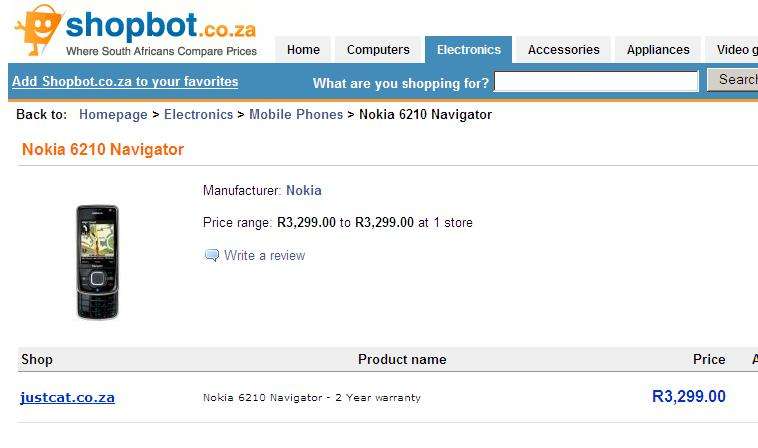Screen dimensions: 758x448
Task: Click the Nokia manufacturer link
Action: 304,190
